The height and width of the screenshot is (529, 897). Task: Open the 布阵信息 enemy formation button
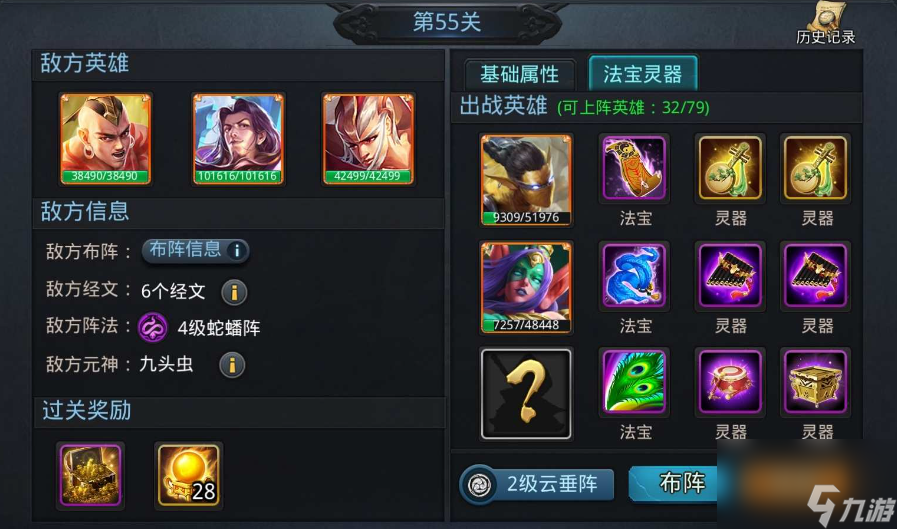(x=195, y=250)
